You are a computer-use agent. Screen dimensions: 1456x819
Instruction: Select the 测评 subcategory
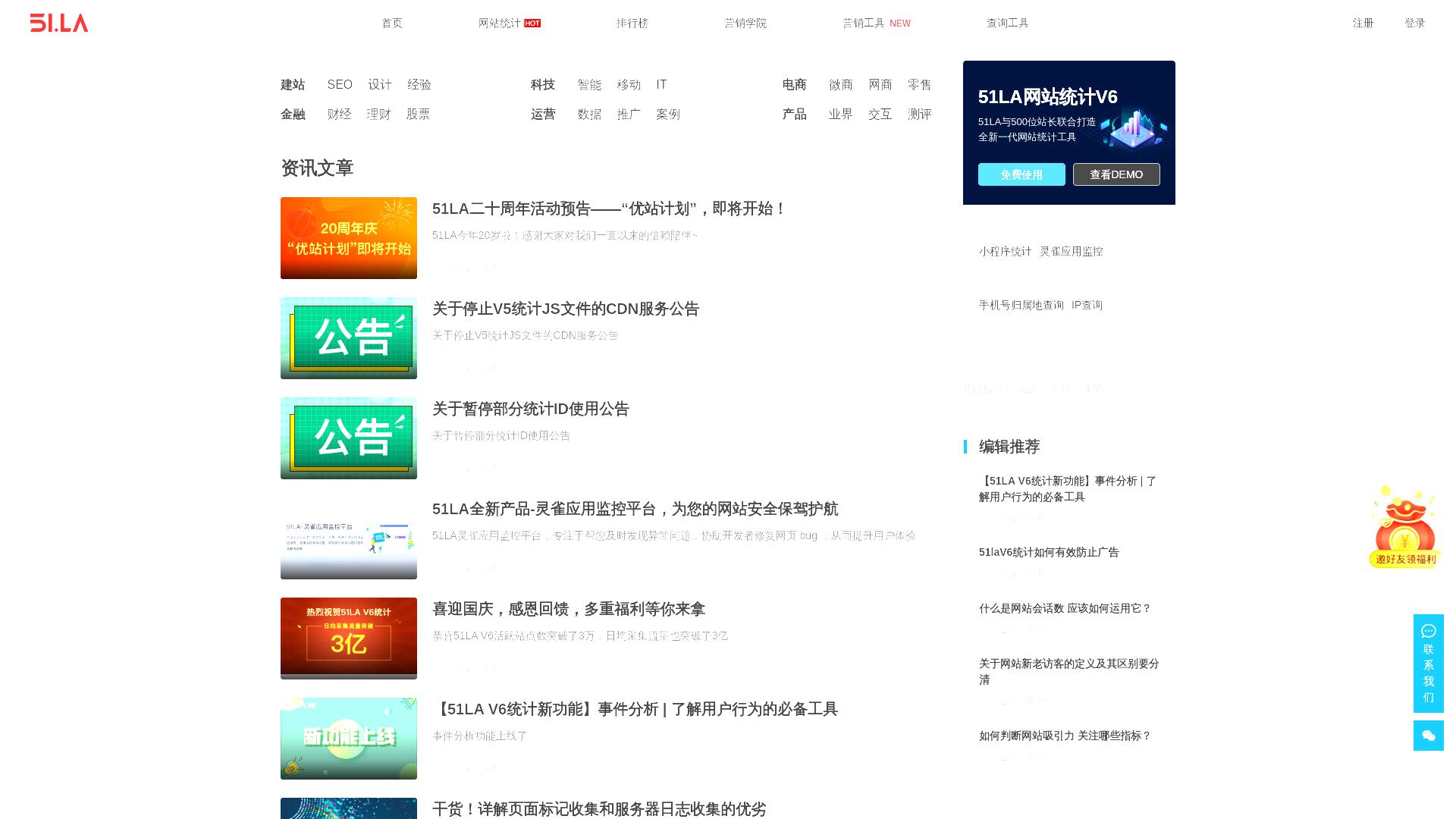[920, 114]
